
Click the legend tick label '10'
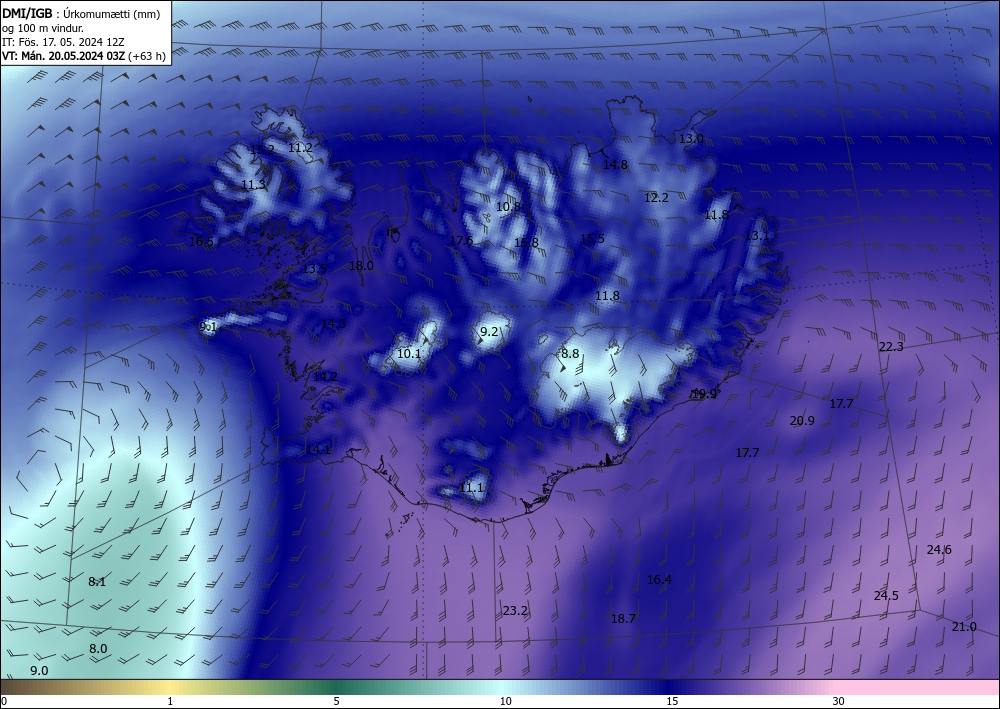pos(505,701)
